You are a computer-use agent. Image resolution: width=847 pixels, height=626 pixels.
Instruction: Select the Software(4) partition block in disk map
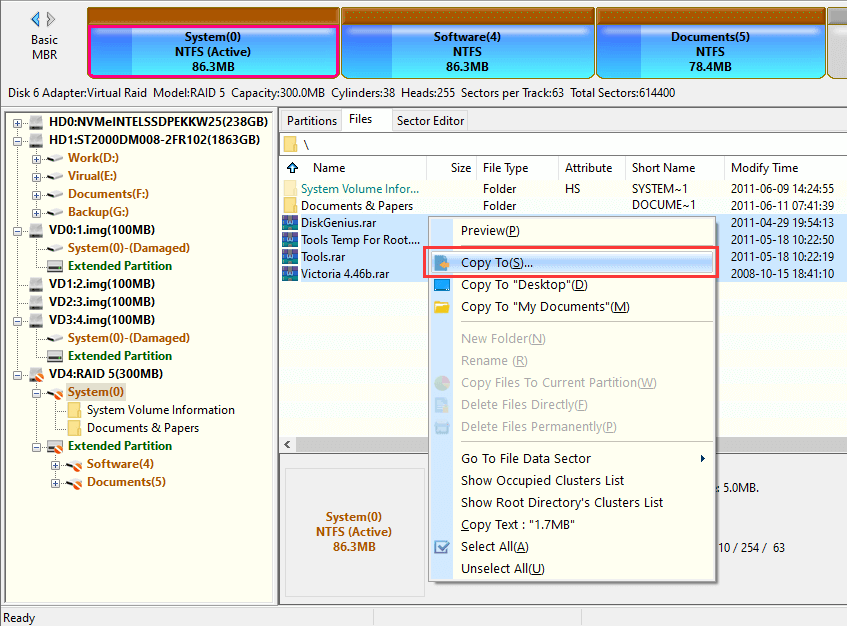(x=467, y=51)
